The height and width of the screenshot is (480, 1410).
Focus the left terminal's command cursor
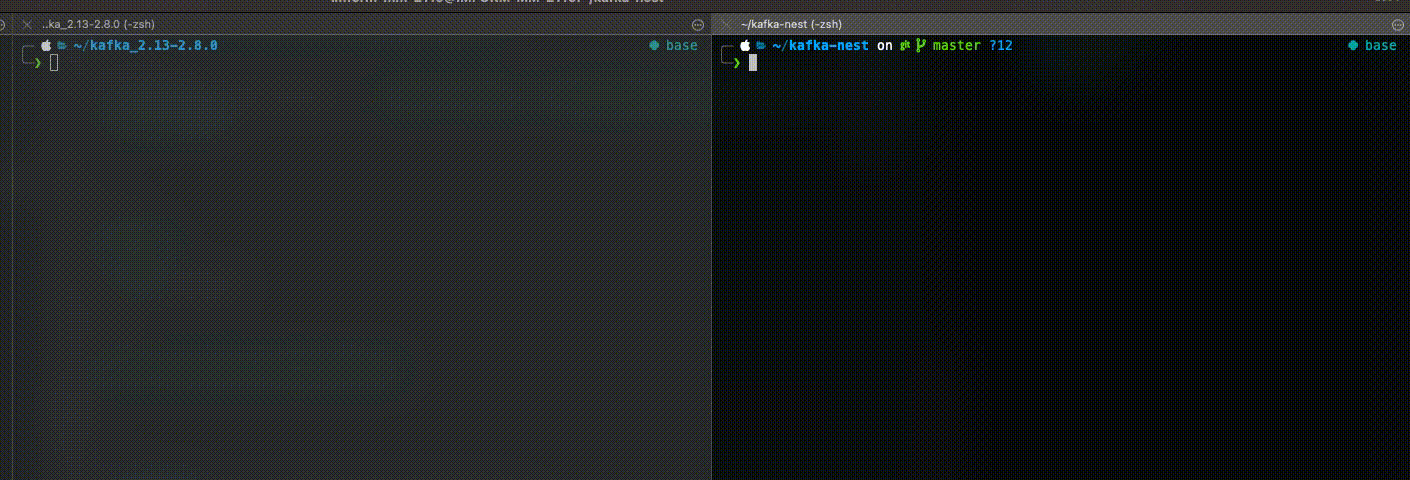tap(54, 63)
